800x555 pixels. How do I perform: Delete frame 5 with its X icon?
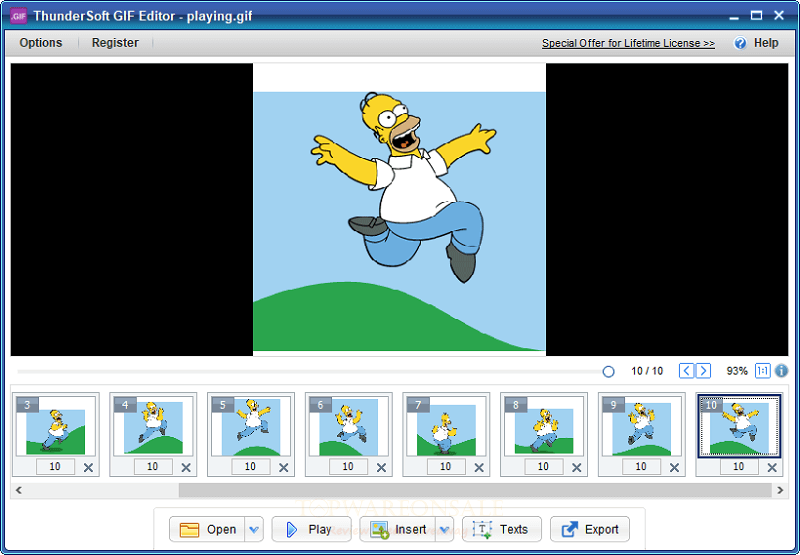[284, 467]
